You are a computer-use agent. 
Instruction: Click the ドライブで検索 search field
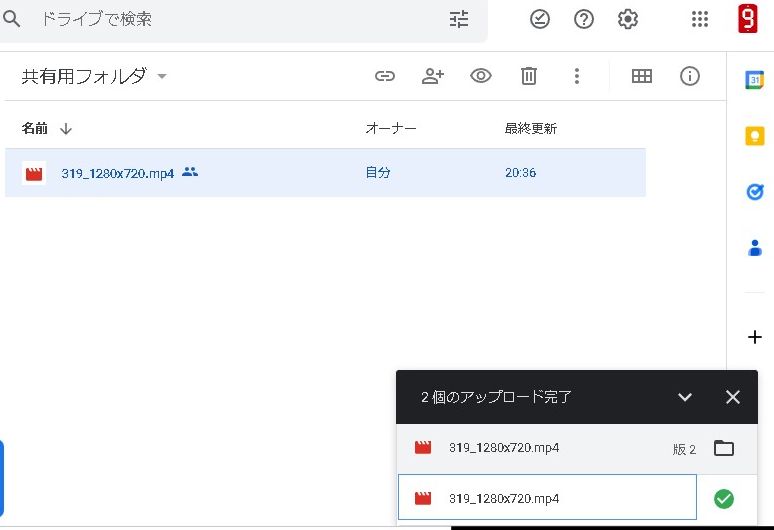[x=230, y=19]
